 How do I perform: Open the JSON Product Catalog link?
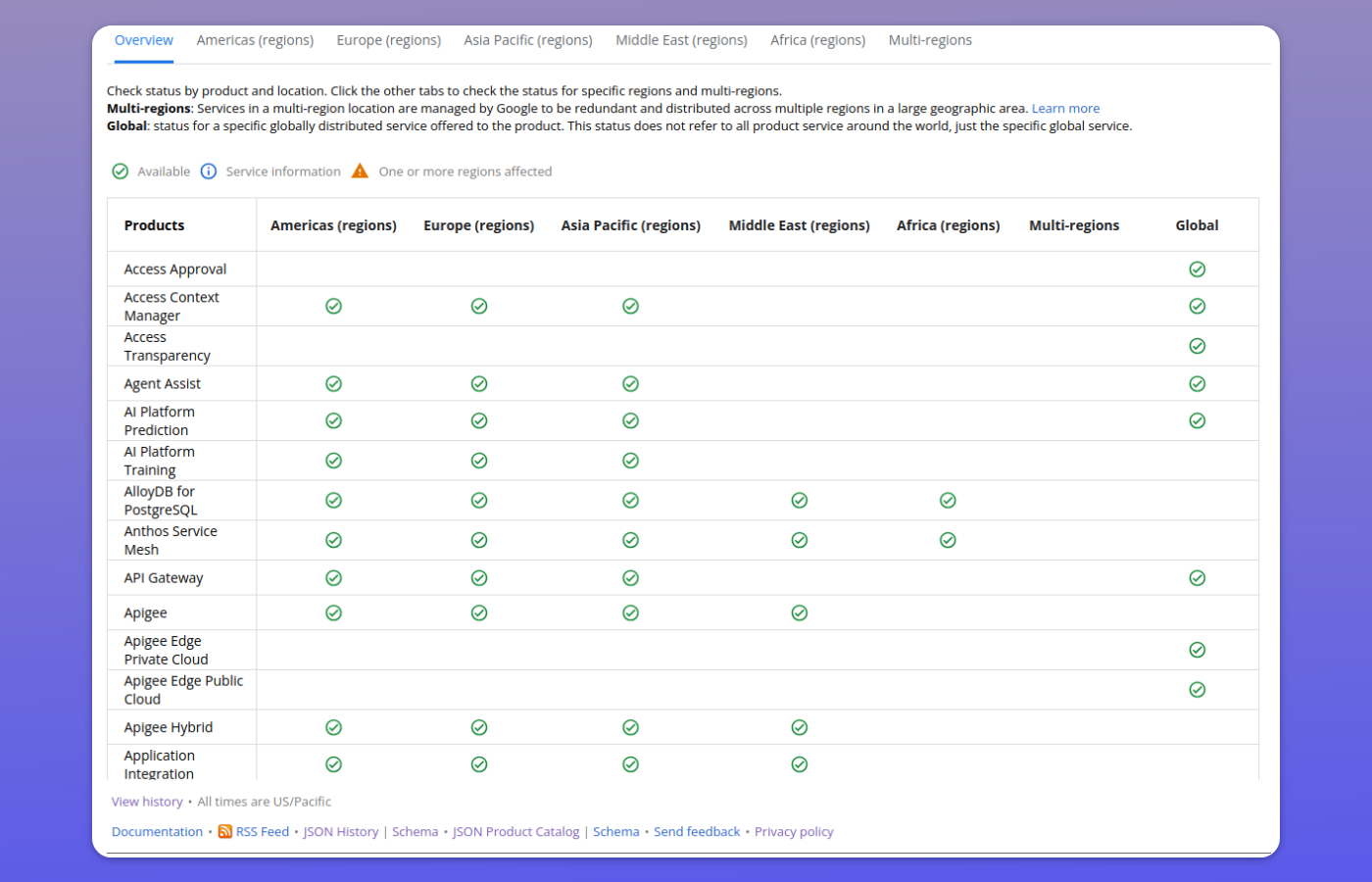point(516,832)
